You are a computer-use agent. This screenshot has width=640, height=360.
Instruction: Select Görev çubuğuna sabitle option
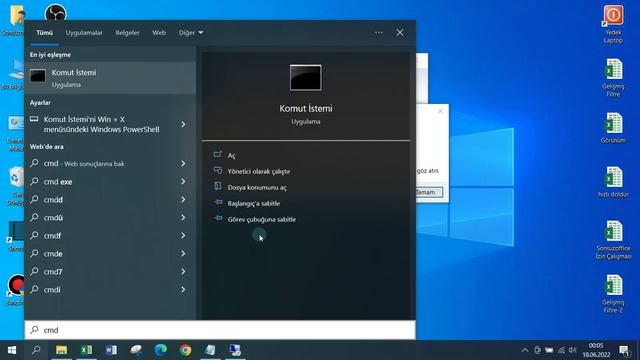click(x=262, y=219)
